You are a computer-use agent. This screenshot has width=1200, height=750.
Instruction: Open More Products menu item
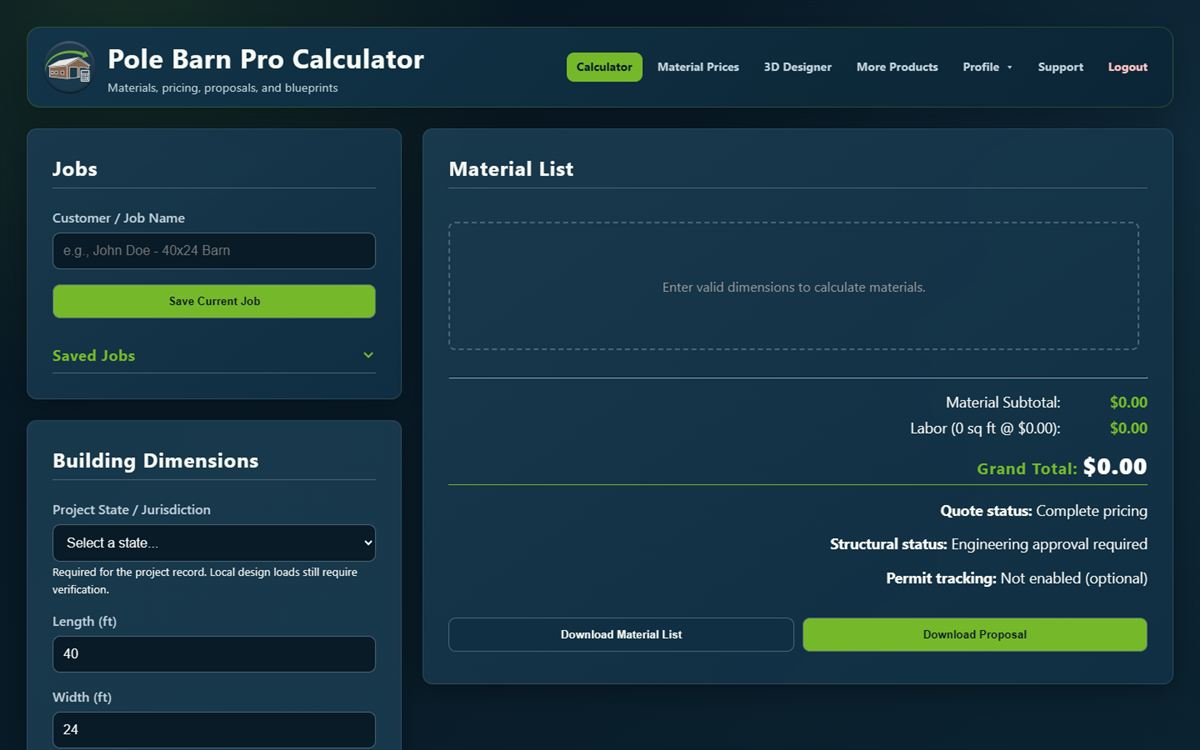(897, 67)
